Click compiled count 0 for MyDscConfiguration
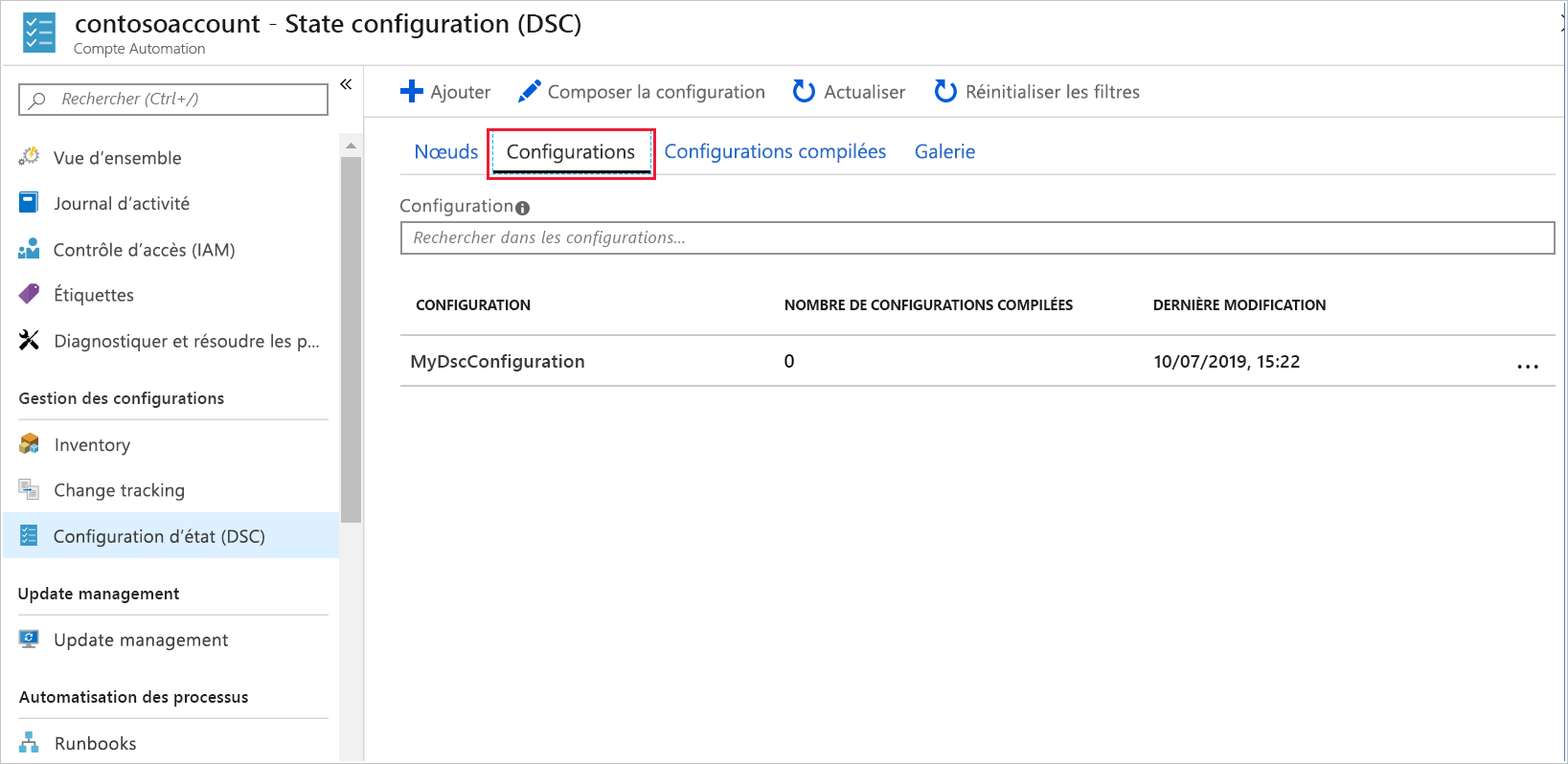 (x=789, y=361)
